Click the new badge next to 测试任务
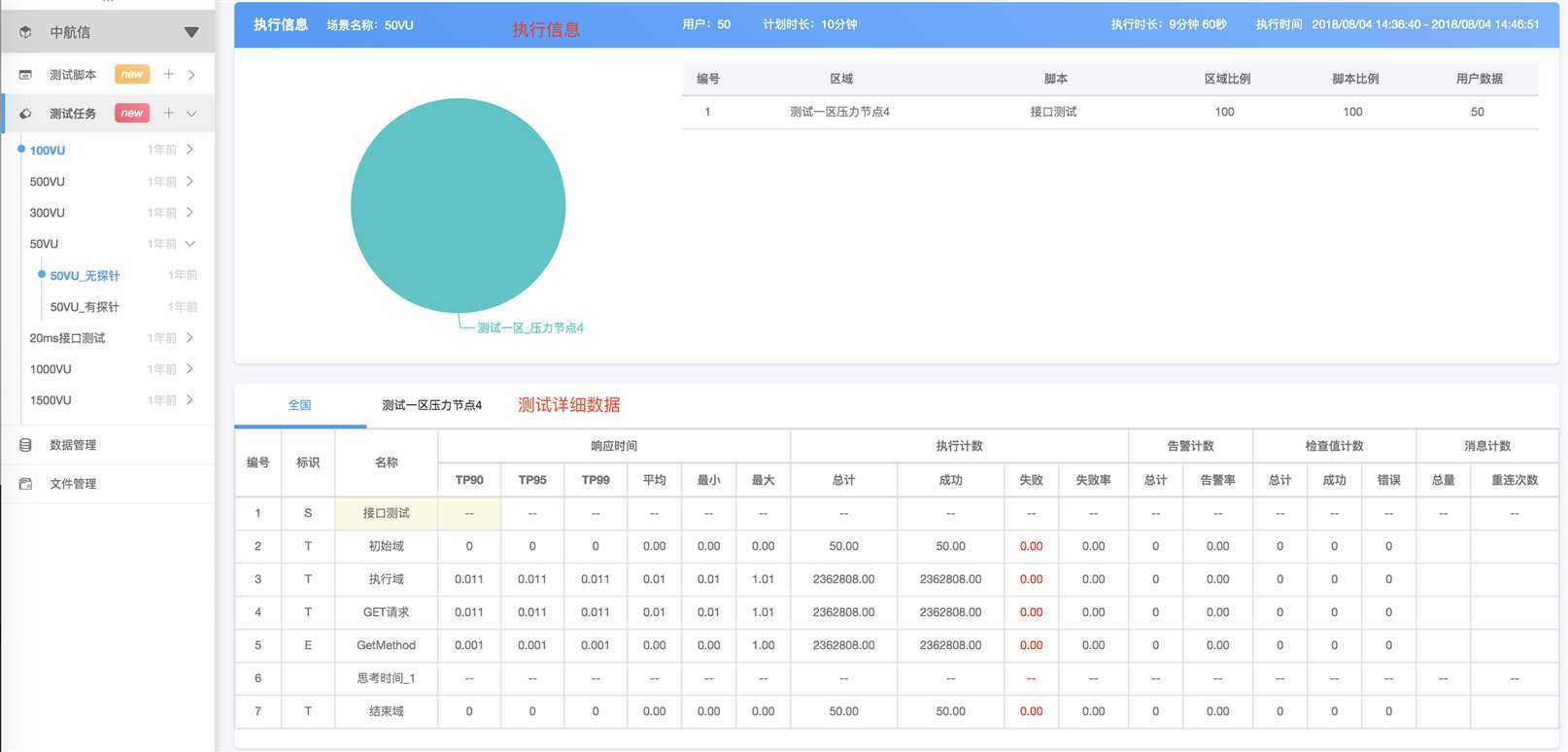 tap(132, 114)
